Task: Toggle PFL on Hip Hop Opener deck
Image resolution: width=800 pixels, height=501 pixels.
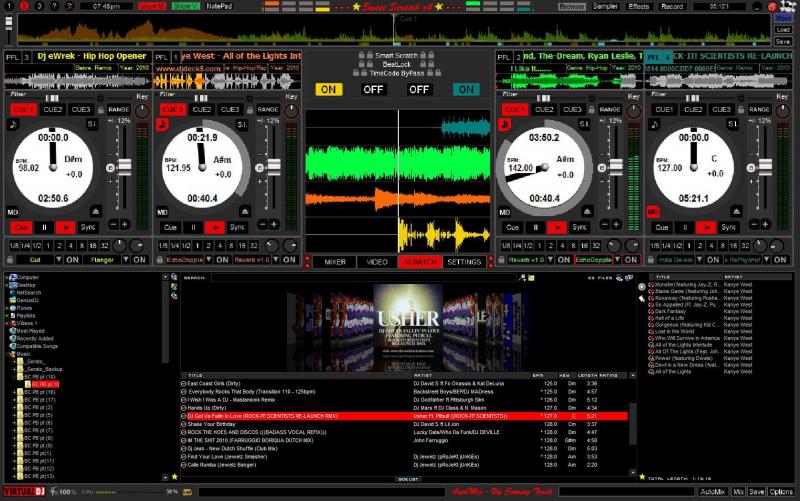Action: pyautogui.click(x=12, y=57)
